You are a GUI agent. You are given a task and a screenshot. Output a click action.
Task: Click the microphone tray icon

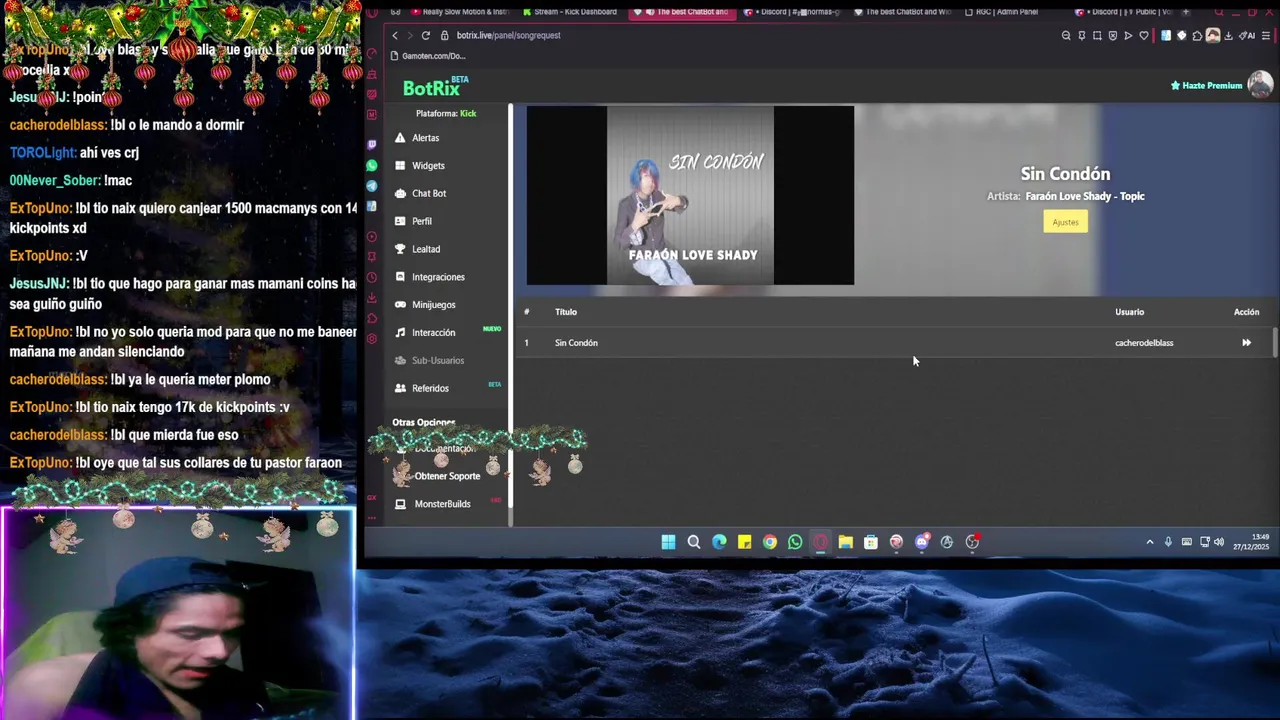pyautogui.click(x=1168, y=542)
